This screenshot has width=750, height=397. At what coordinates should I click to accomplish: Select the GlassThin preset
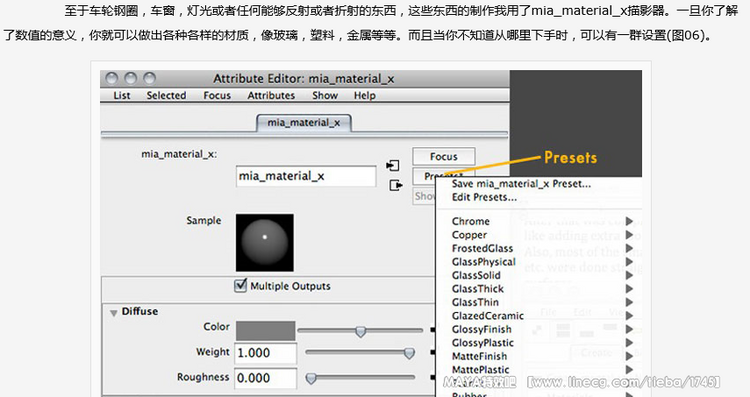tap(475, 302)
